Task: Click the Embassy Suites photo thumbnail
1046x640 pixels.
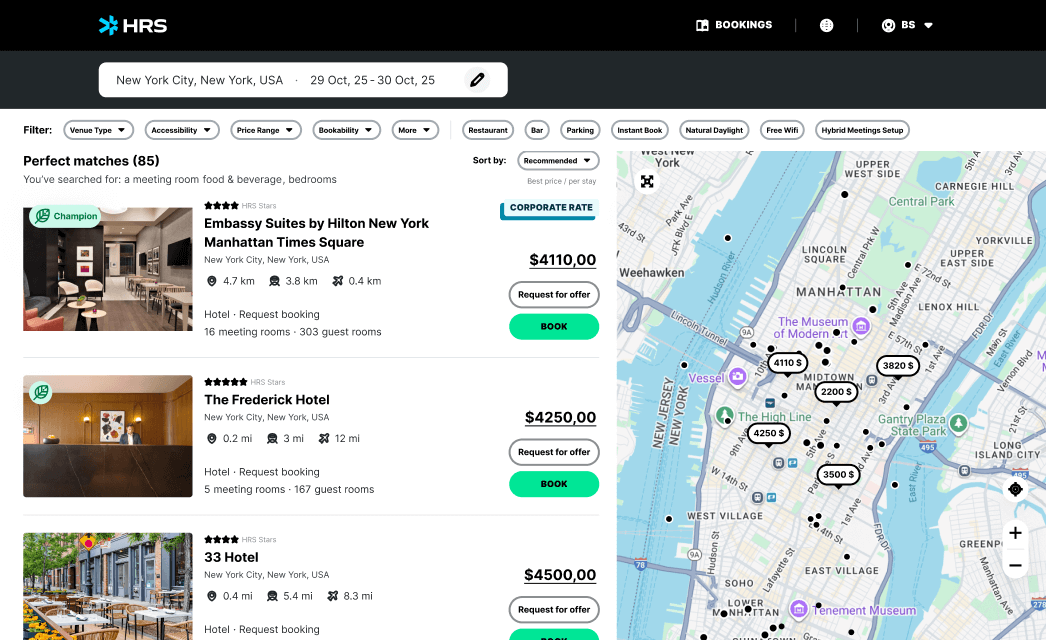Action: coord(108,268)
